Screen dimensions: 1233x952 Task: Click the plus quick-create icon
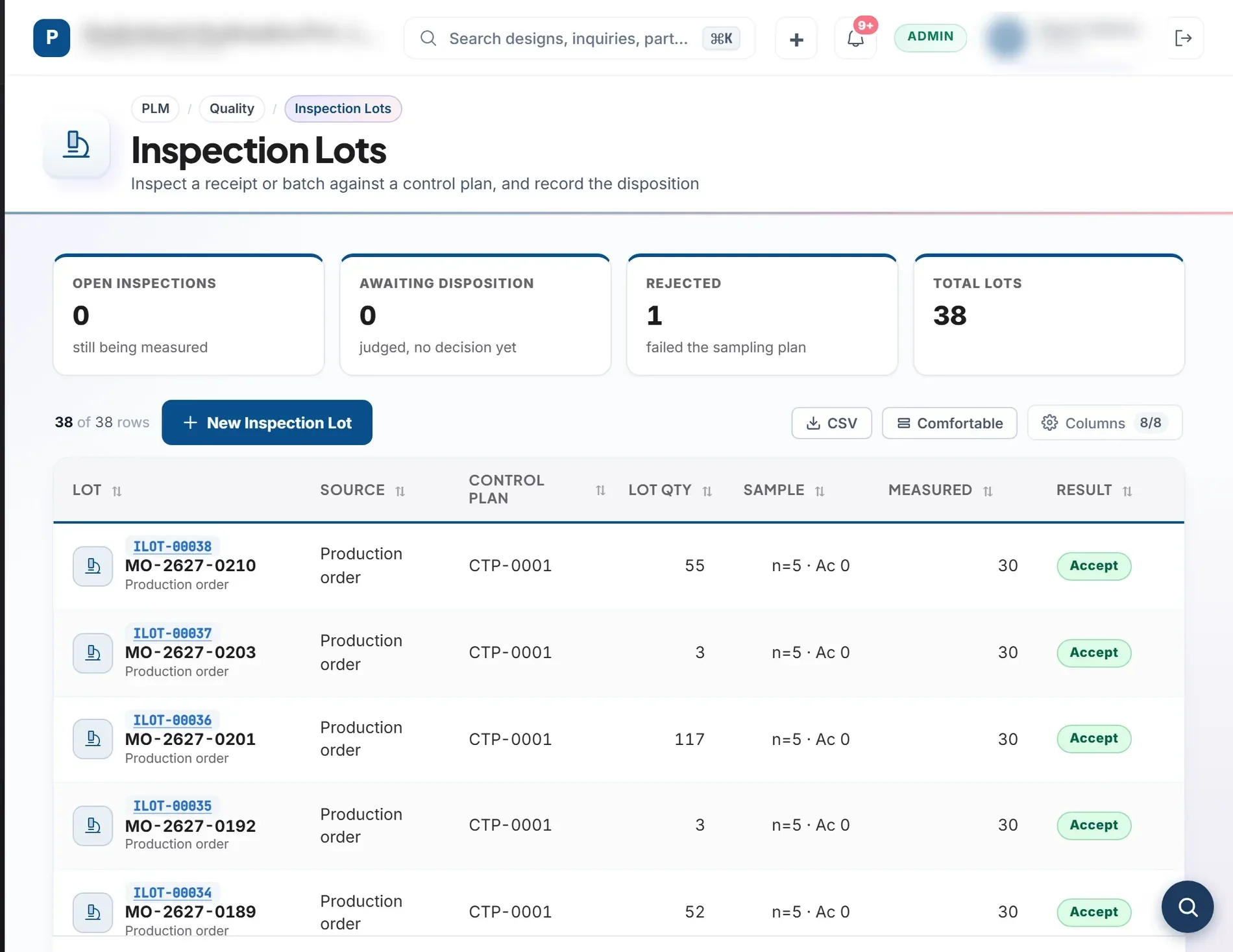click(x=796, y=40)
